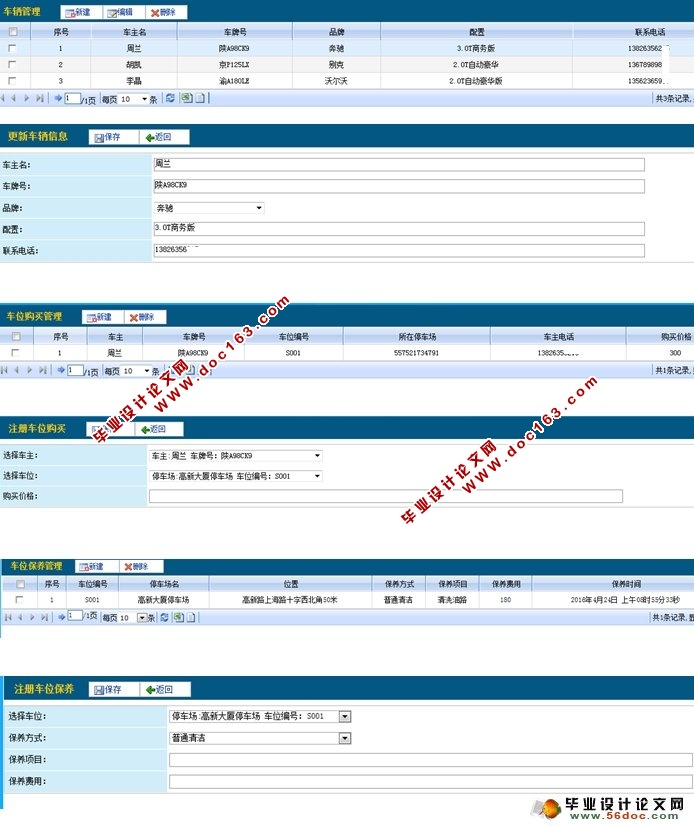Check the row for owner 周兰 in 车辆管理
This screenshot has height=826, width=694.
click(x=12, y=48)
